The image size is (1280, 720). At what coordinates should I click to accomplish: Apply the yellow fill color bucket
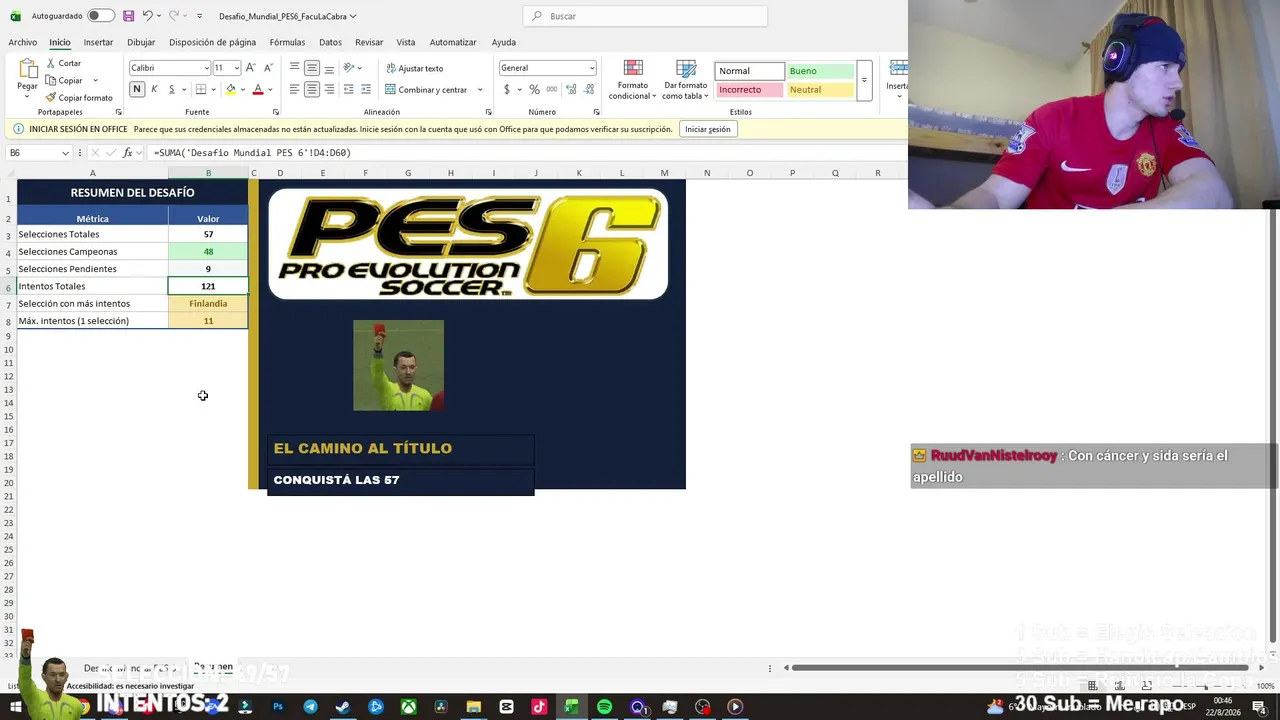coord(230,89)
